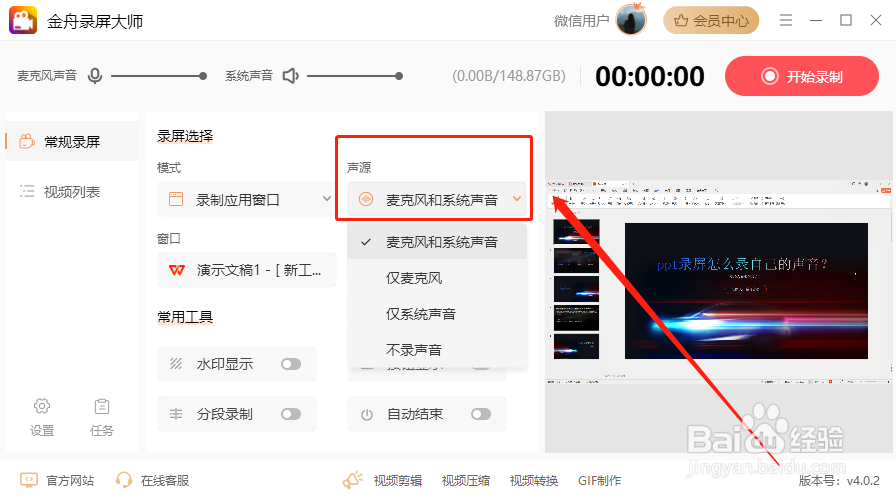Click the 官方网站 monitor icon
The height and width of the screenshot is (499, 896).
[x=29, y=480]
